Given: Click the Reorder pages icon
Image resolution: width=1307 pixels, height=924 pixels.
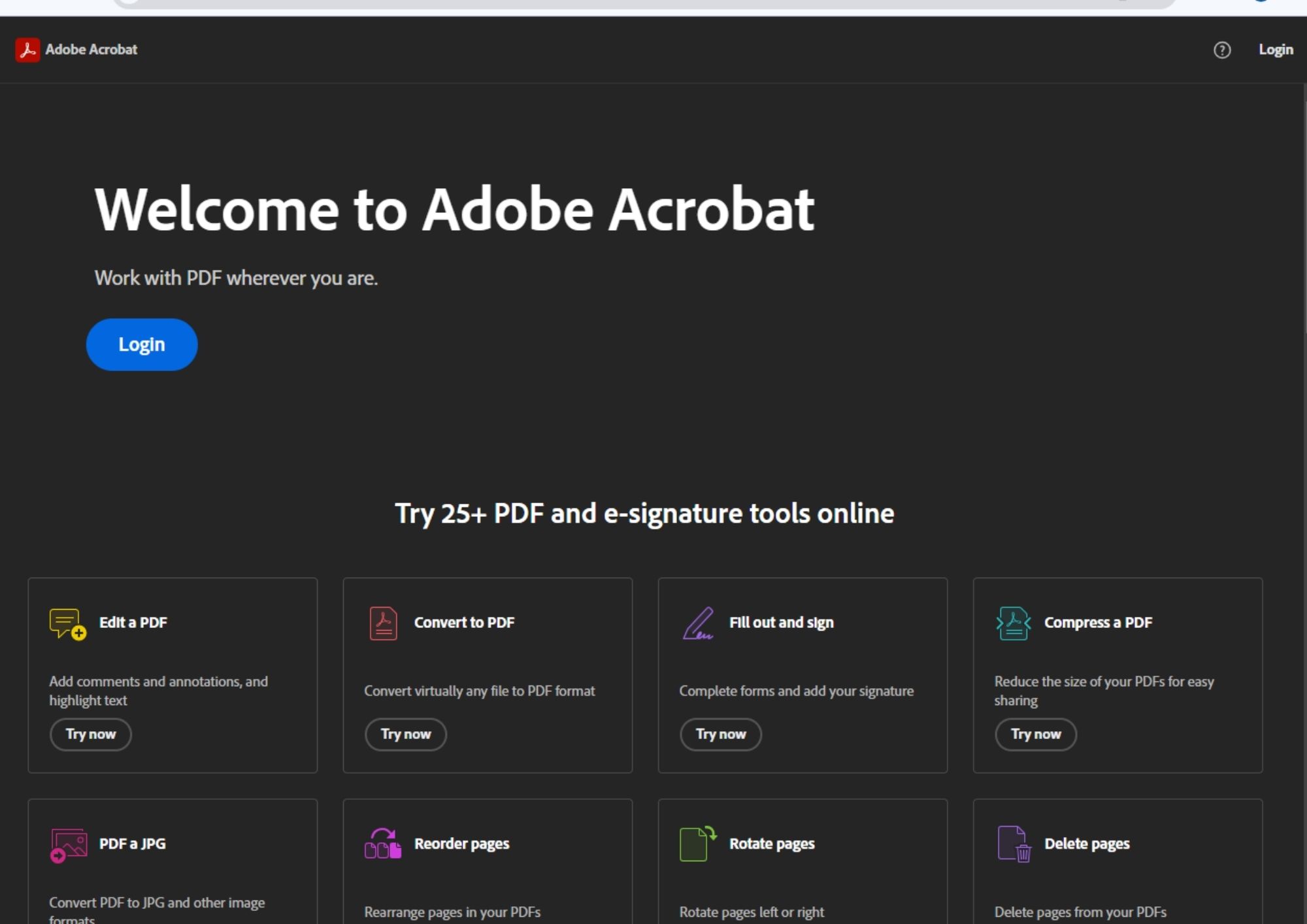Looking at the screenshot, I should pyautogui.click(x=383, y=844).
